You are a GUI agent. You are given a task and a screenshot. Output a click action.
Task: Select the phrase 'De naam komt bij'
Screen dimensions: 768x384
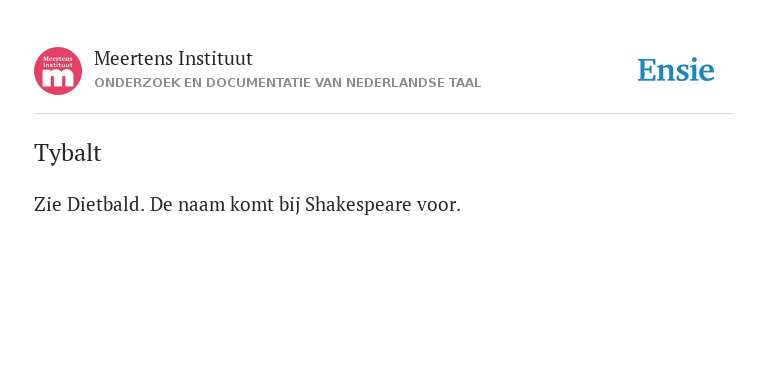point(225,204)
